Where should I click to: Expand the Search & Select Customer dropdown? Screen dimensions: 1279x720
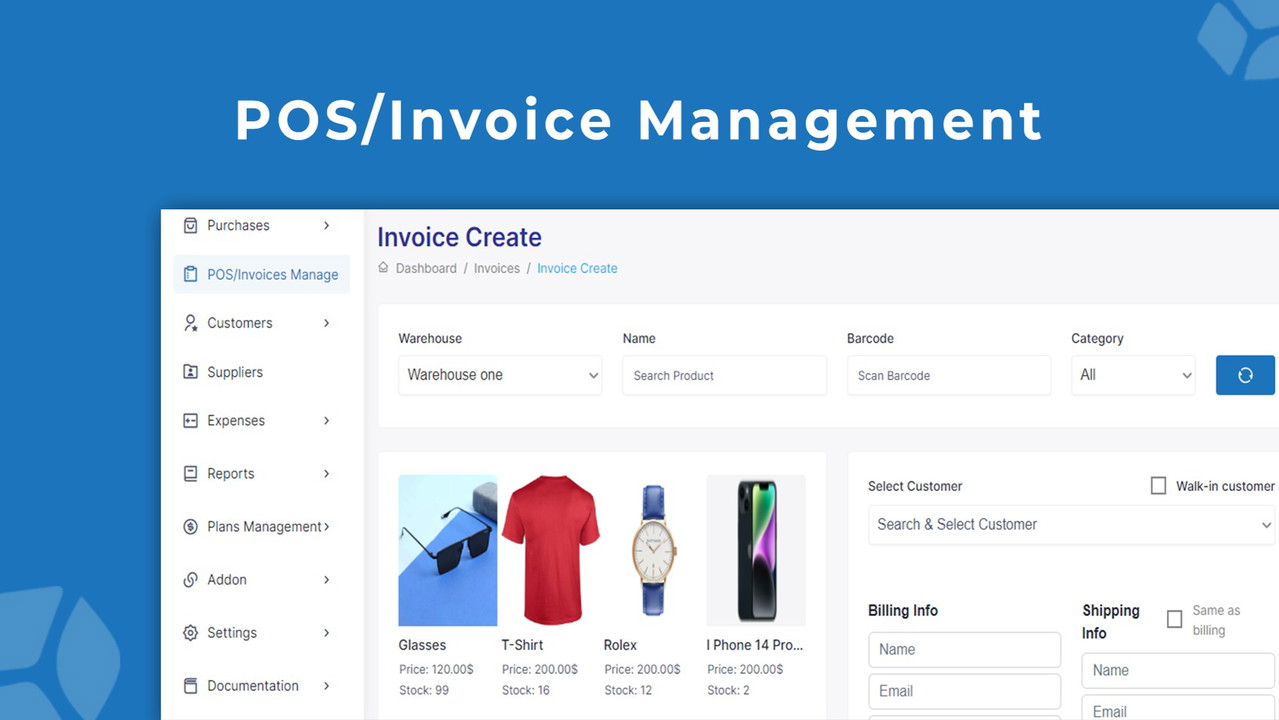tap(1071, 525)
